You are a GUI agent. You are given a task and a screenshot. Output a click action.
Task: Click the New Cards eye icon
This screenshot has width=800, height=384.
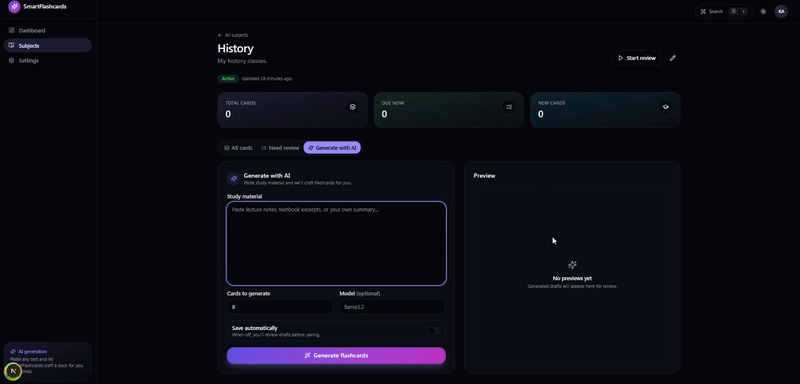pos(665,107)
